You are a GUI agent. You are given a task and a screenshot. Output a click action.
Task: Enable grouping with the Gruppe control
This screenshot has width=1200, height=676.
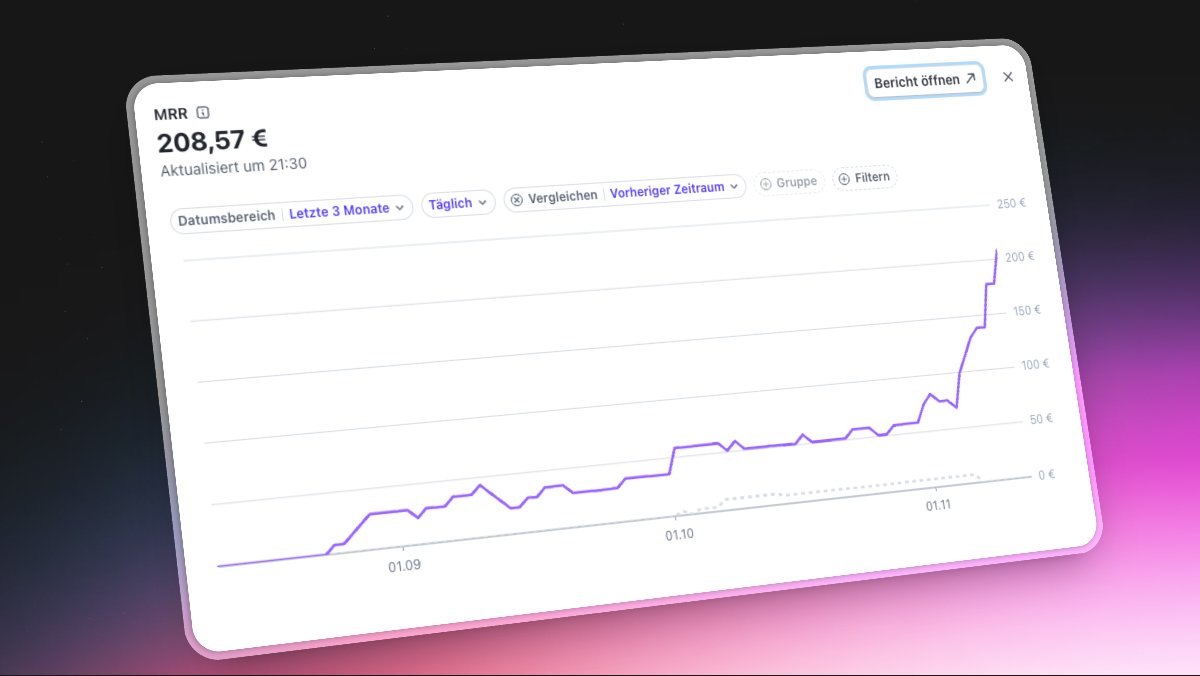coord(788,181)
